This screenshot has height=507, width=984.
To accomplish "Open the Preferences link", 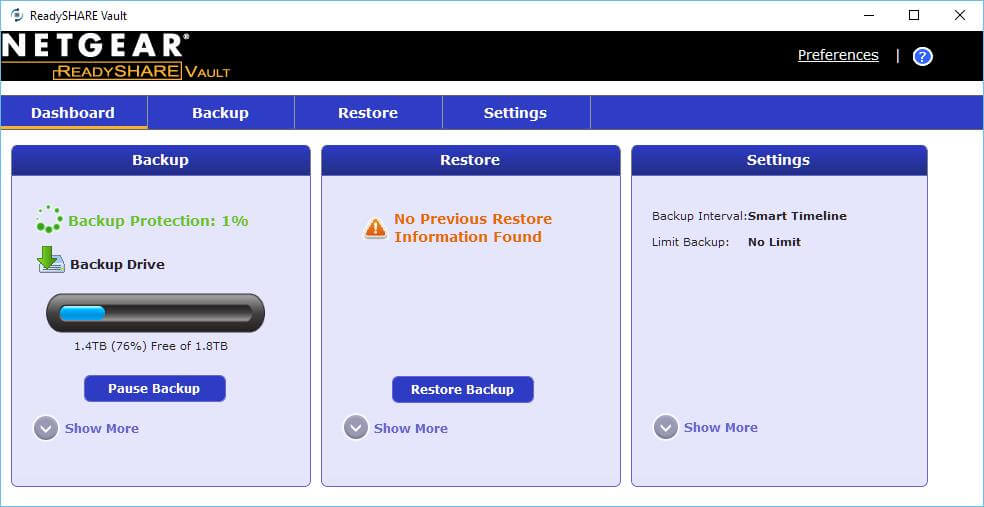I will 838,55.
